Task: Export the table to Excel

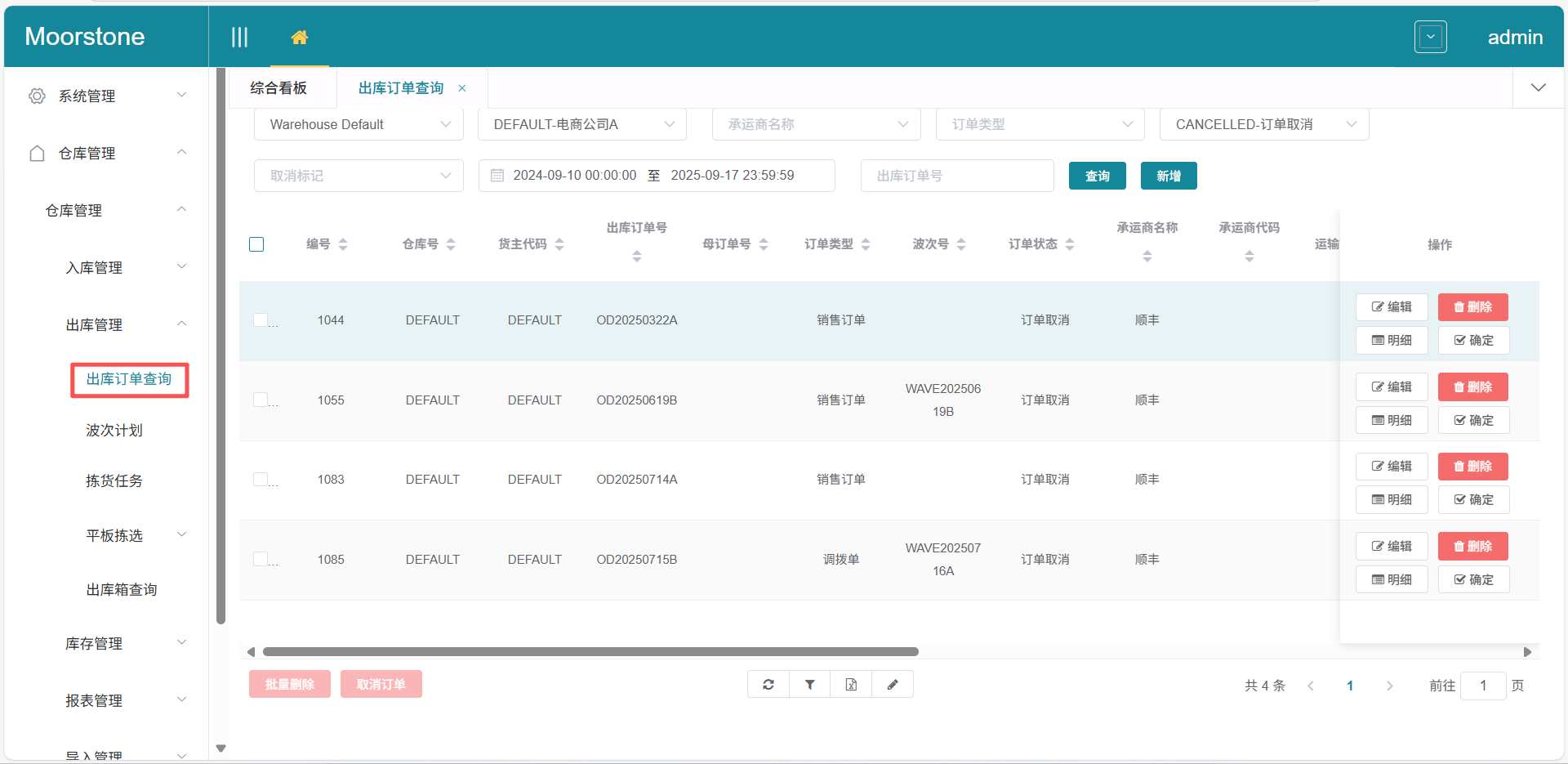Action: 851,684
